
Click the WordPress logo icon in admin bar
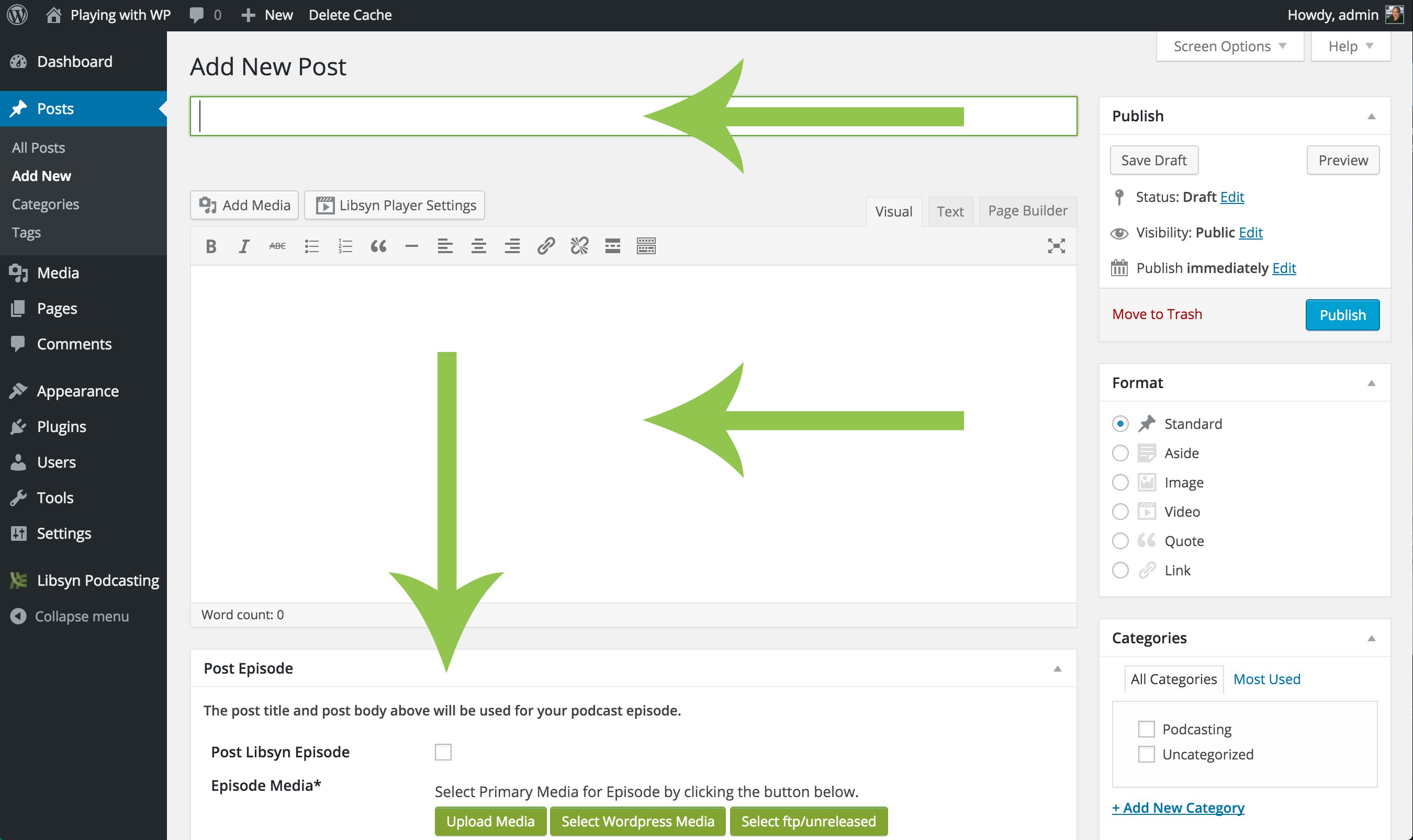point(18,15)
